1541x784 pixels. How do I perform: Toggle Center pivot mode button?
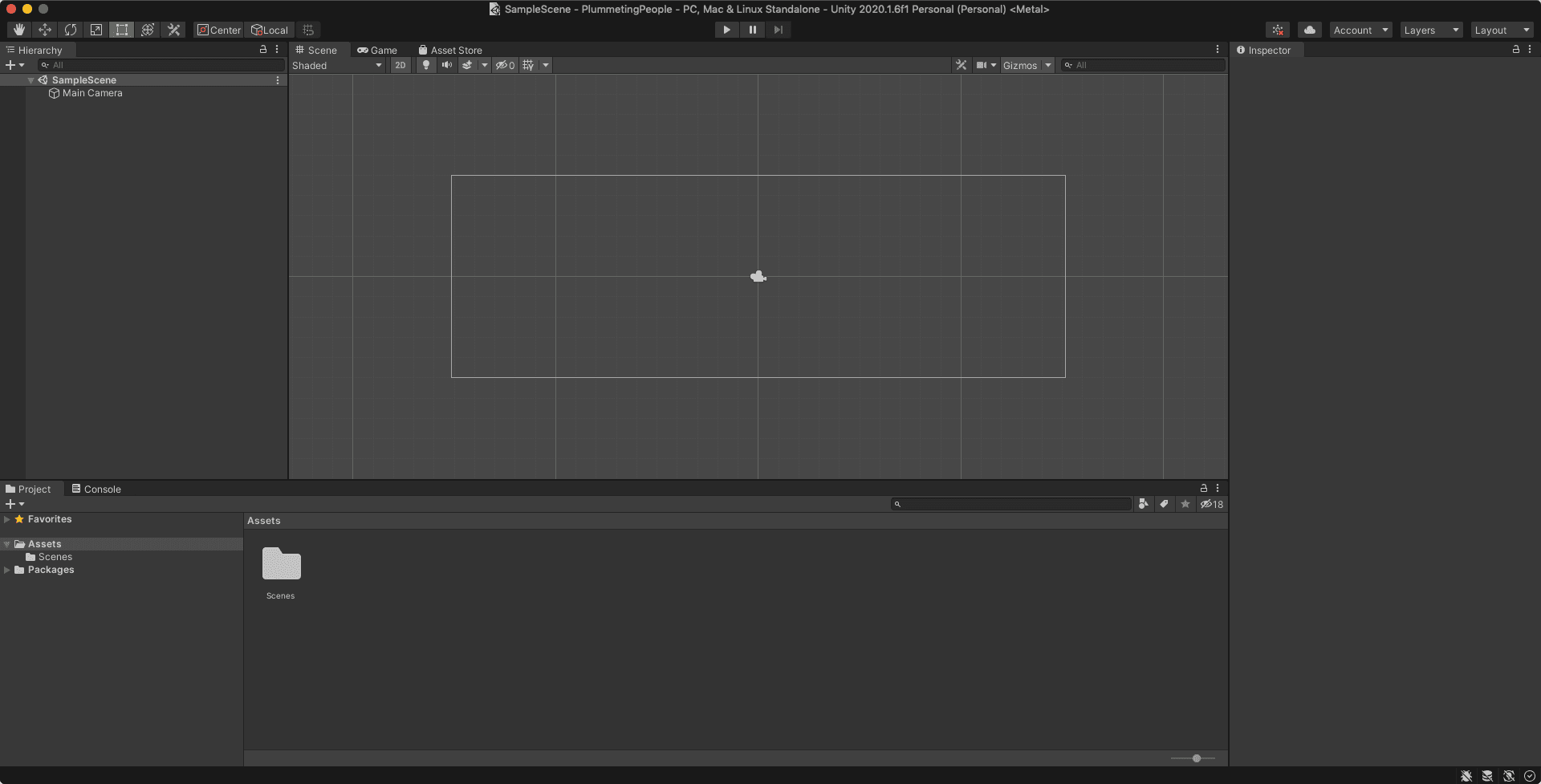[219, 30]
